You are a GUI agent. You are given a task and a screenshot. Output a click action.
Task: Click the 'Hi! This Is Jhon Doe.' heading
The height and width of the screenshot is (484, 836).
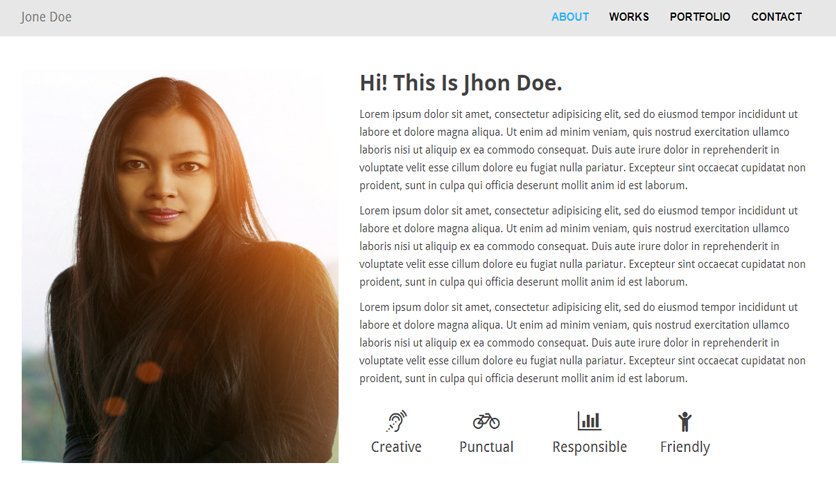click(x=461, y=83)
